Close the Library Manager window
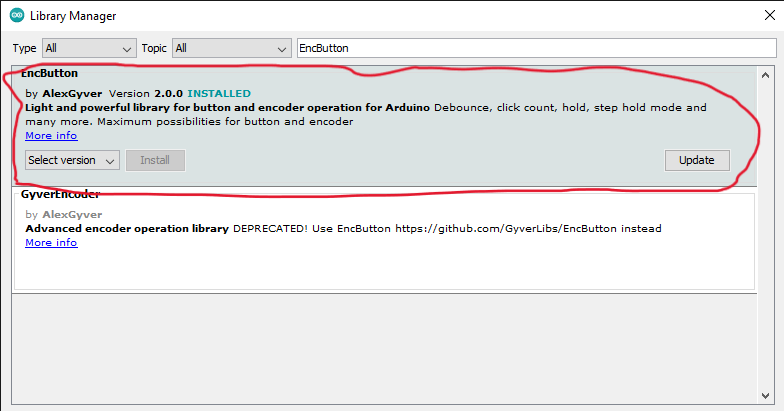This screenshot has height=411, width=784. 770,16
